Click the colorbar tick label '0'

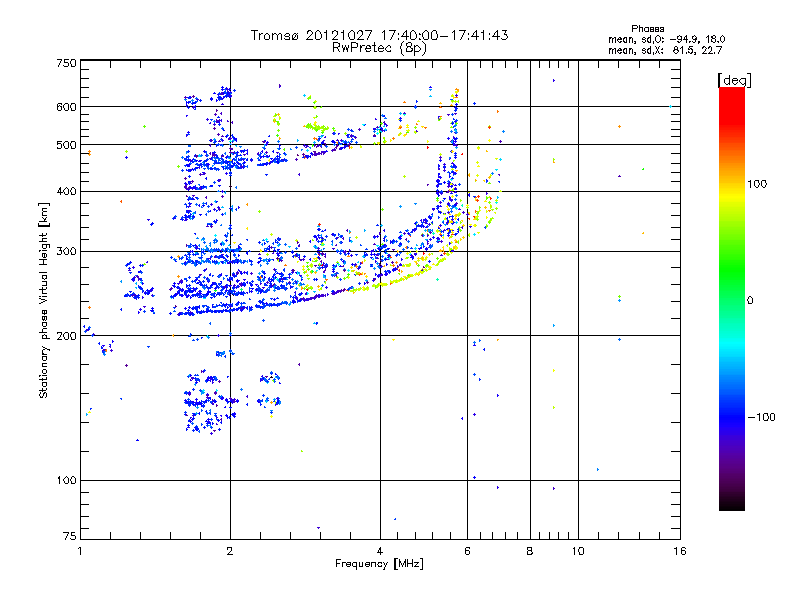pos(750,300)
